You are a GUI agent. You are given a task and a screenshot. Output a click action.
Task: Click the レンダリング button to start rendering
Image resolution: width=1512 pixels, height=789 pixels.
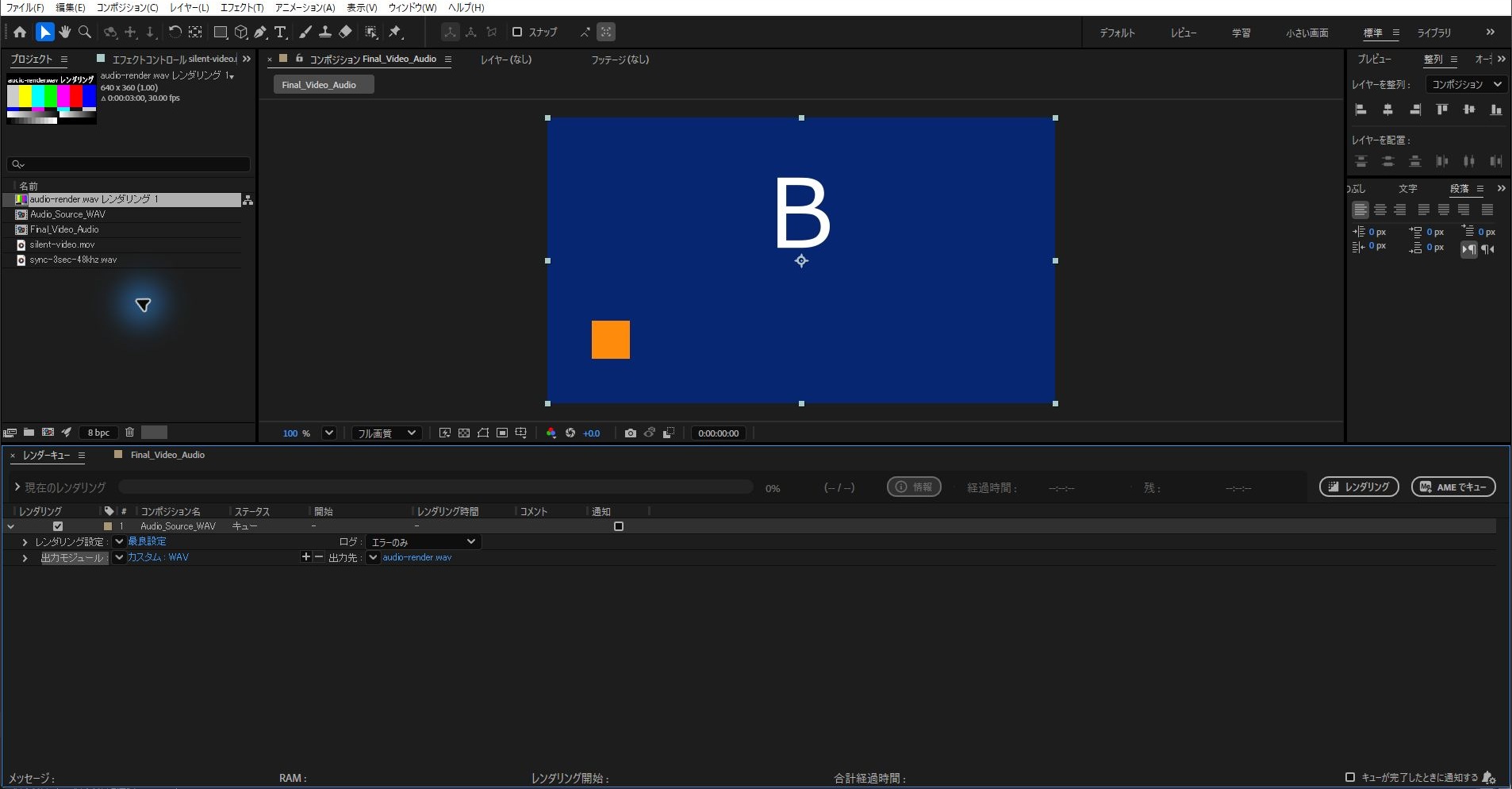pyautogui.click(x=1359, y=487)
